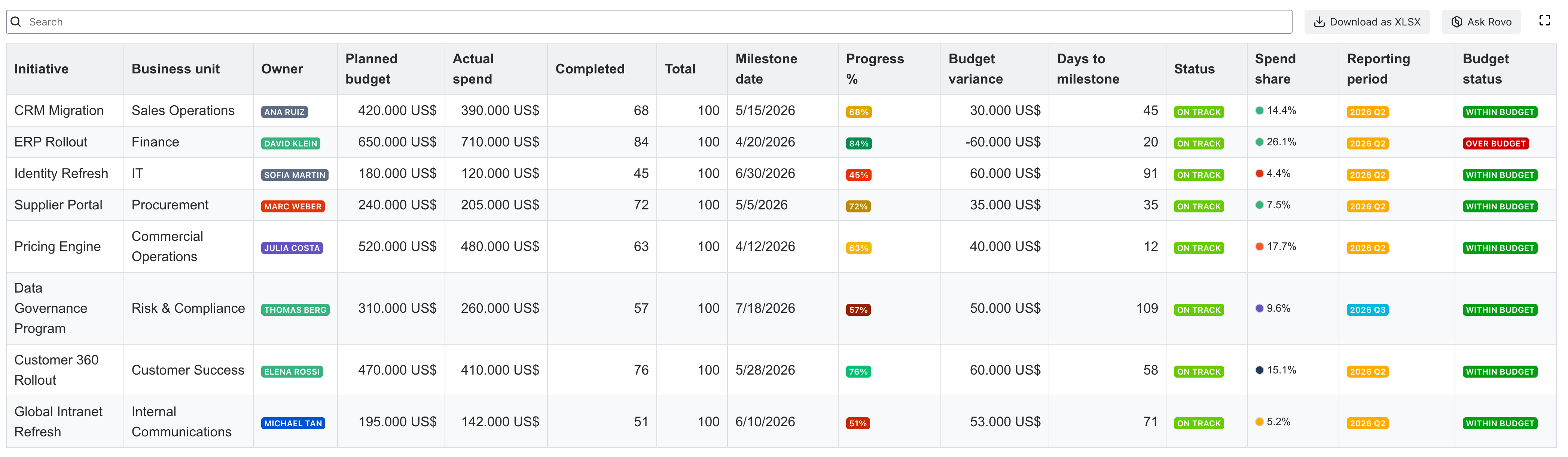Select Data Governance Program cell
This screenshot has height=457, width=1568.
click(65, 308)
